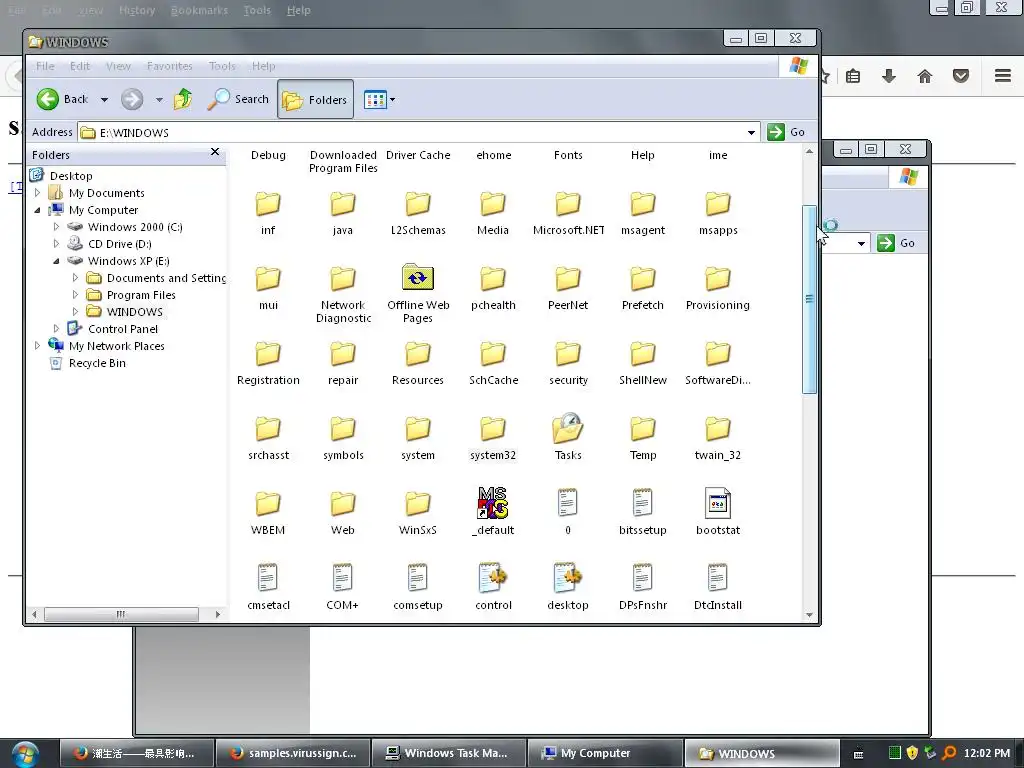The width and height of the screenshot is (1024, 768).
Task: Switch to Windows Task Manager taskbar button
Action: pos(449,753)
